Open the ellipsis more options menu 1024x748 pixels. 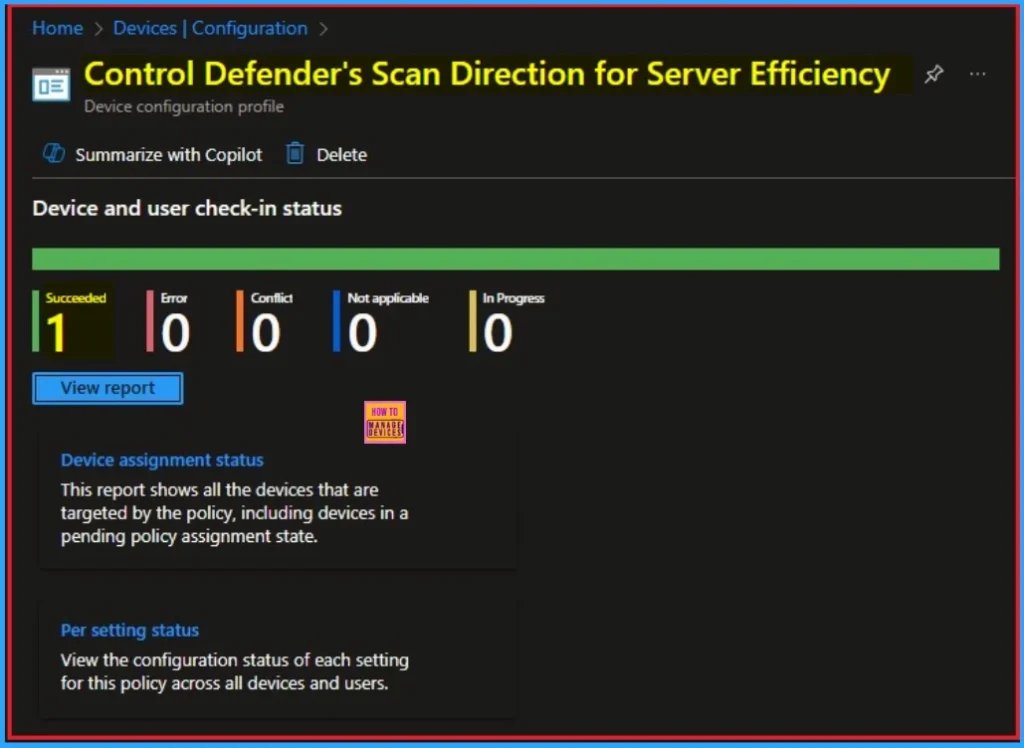(977, 73)
